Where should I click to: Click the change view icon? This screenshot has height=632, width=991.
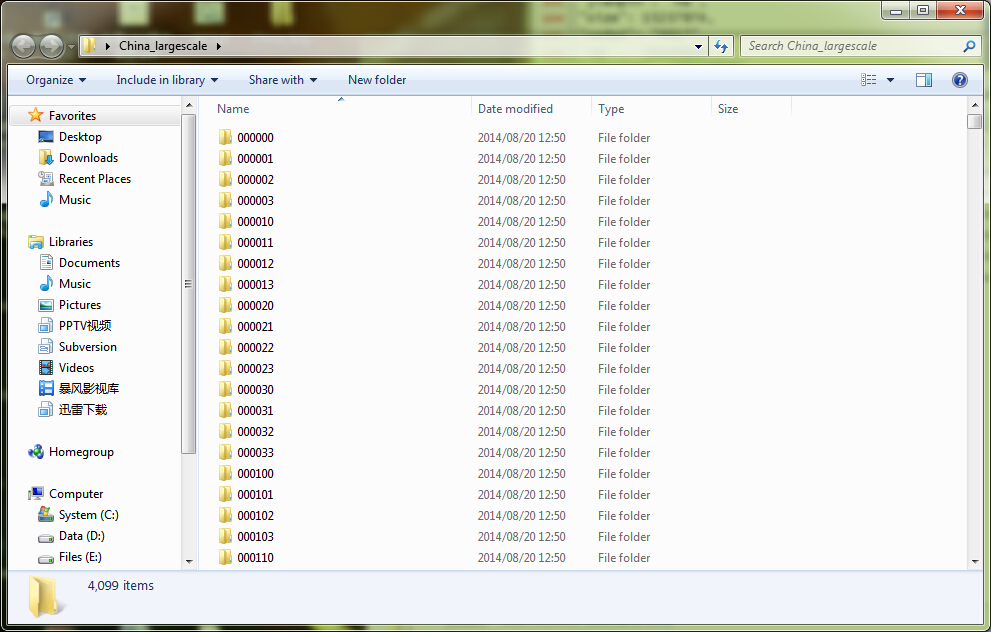click(869, 80)
